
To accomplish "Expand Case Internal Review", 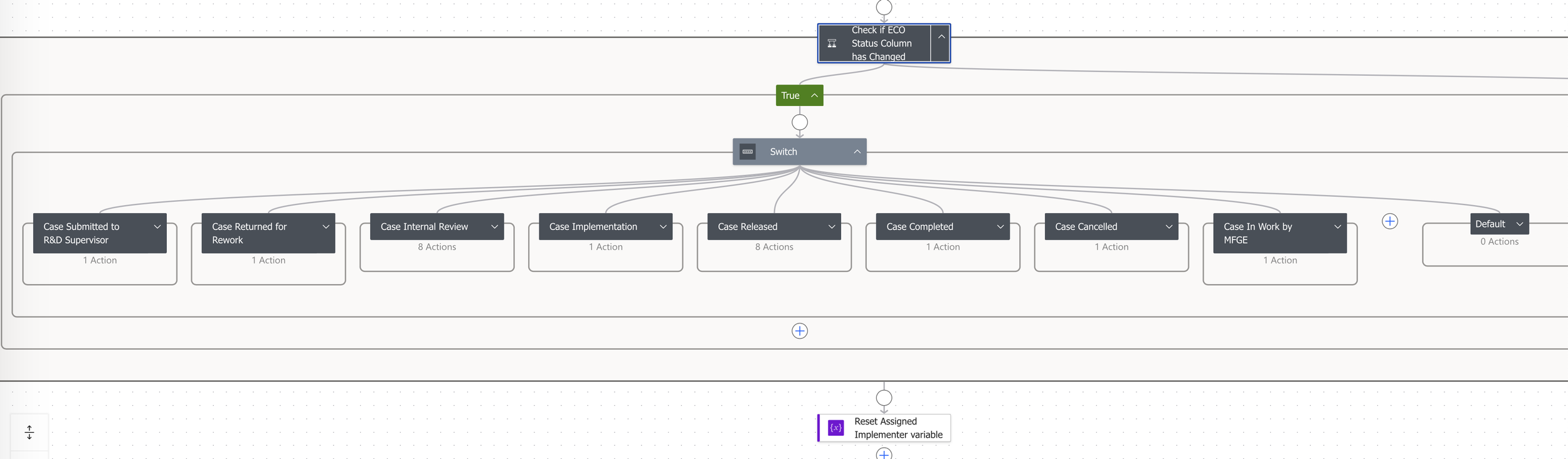I will (x=494, y=227).
